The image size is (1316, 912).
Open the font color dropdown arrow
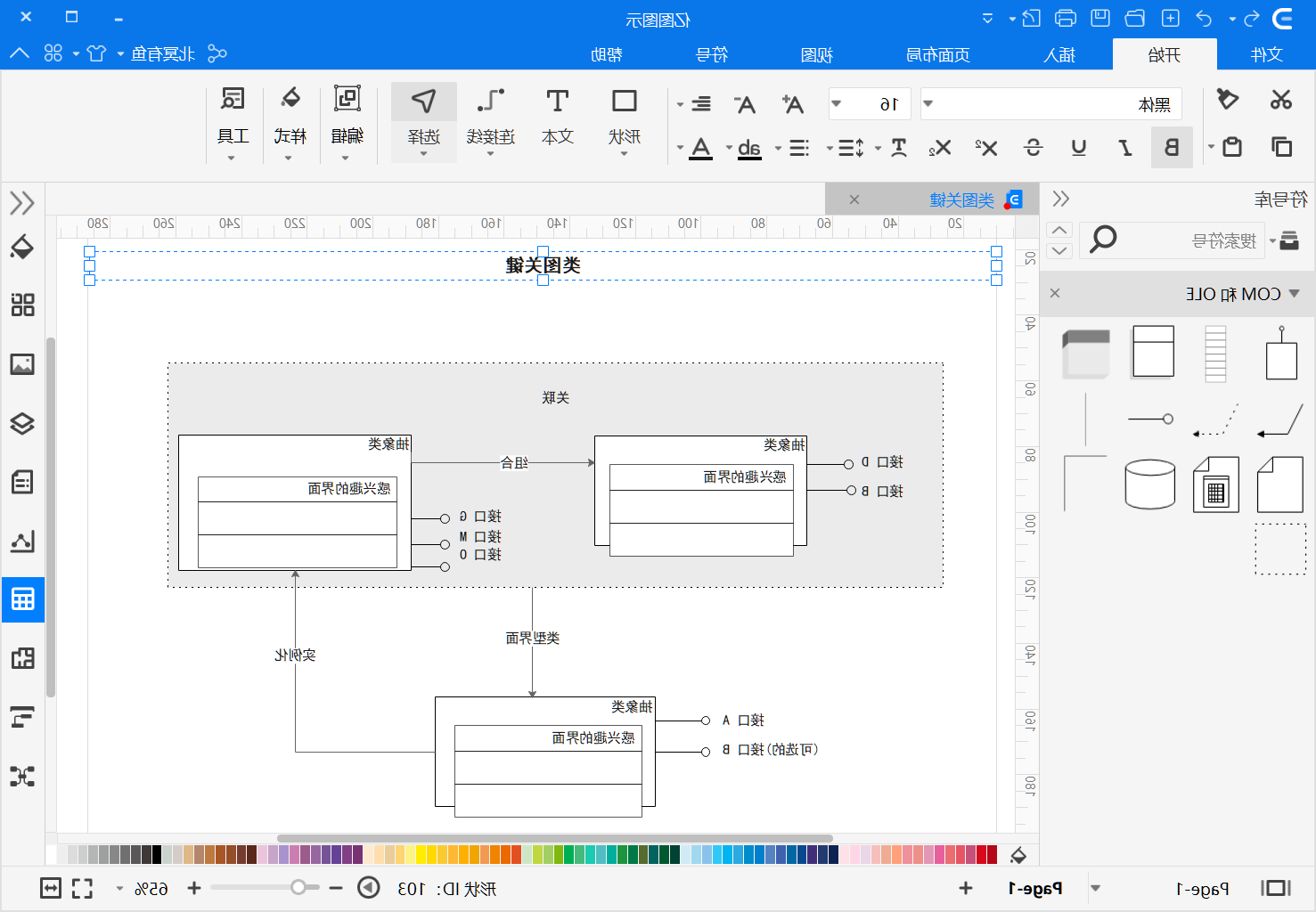point(680,148)
